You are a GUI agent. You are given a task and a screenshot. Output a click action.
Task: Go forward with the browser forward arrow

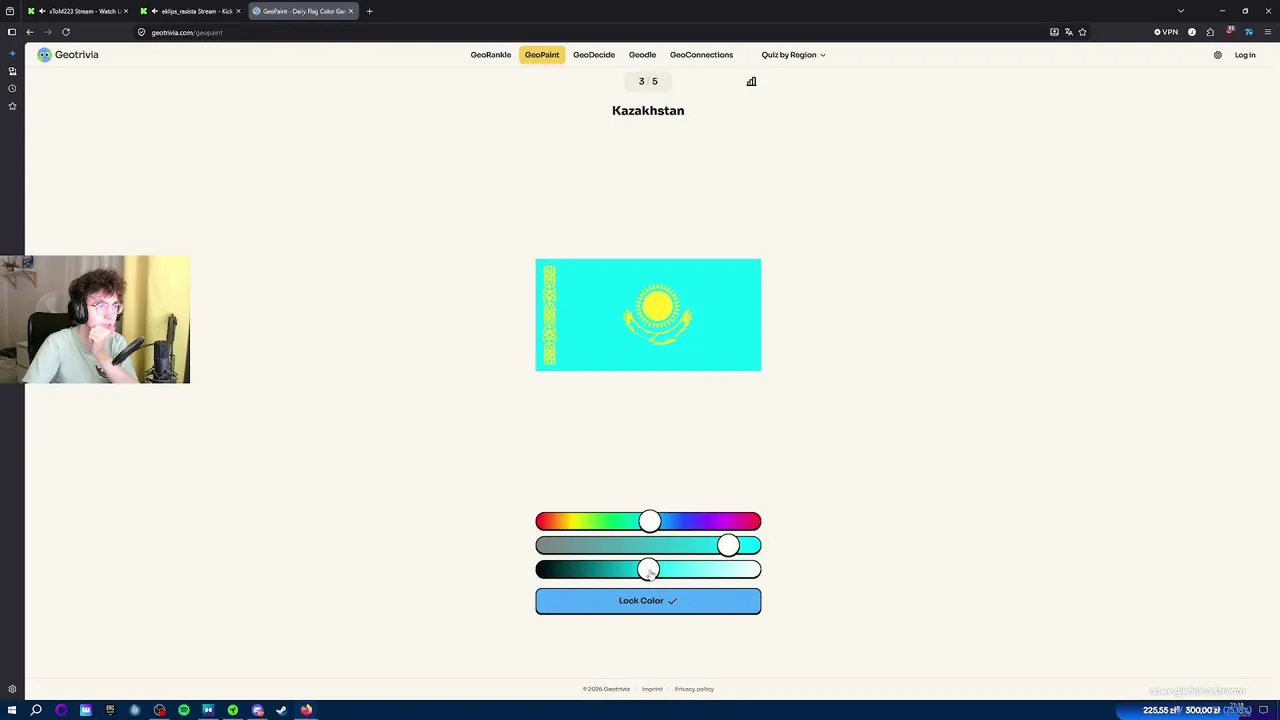tap(47, 32)
